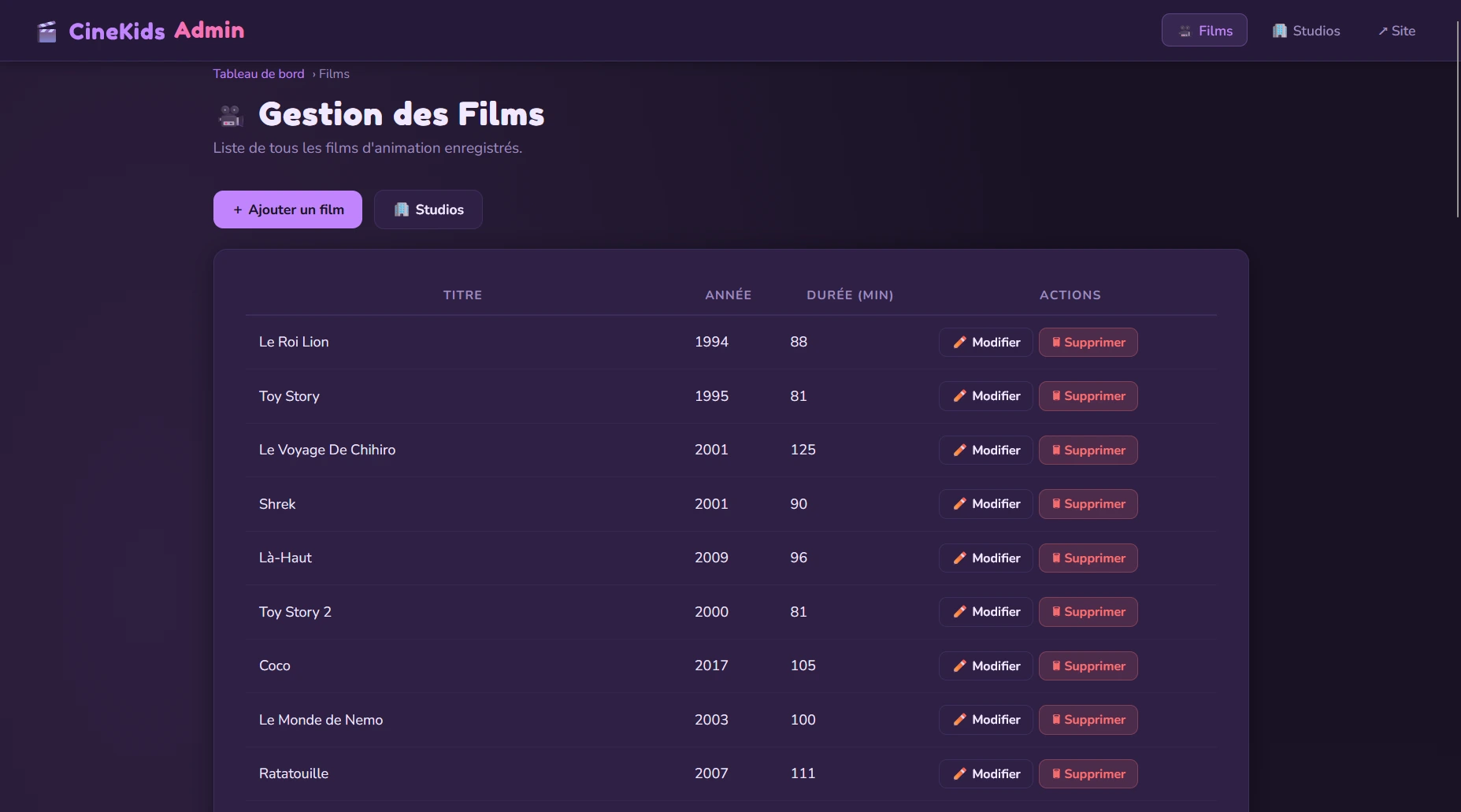The image size is (1461, 812).
Task: Select the Le Roi Lion title cell
Action: tap(294, 342)
